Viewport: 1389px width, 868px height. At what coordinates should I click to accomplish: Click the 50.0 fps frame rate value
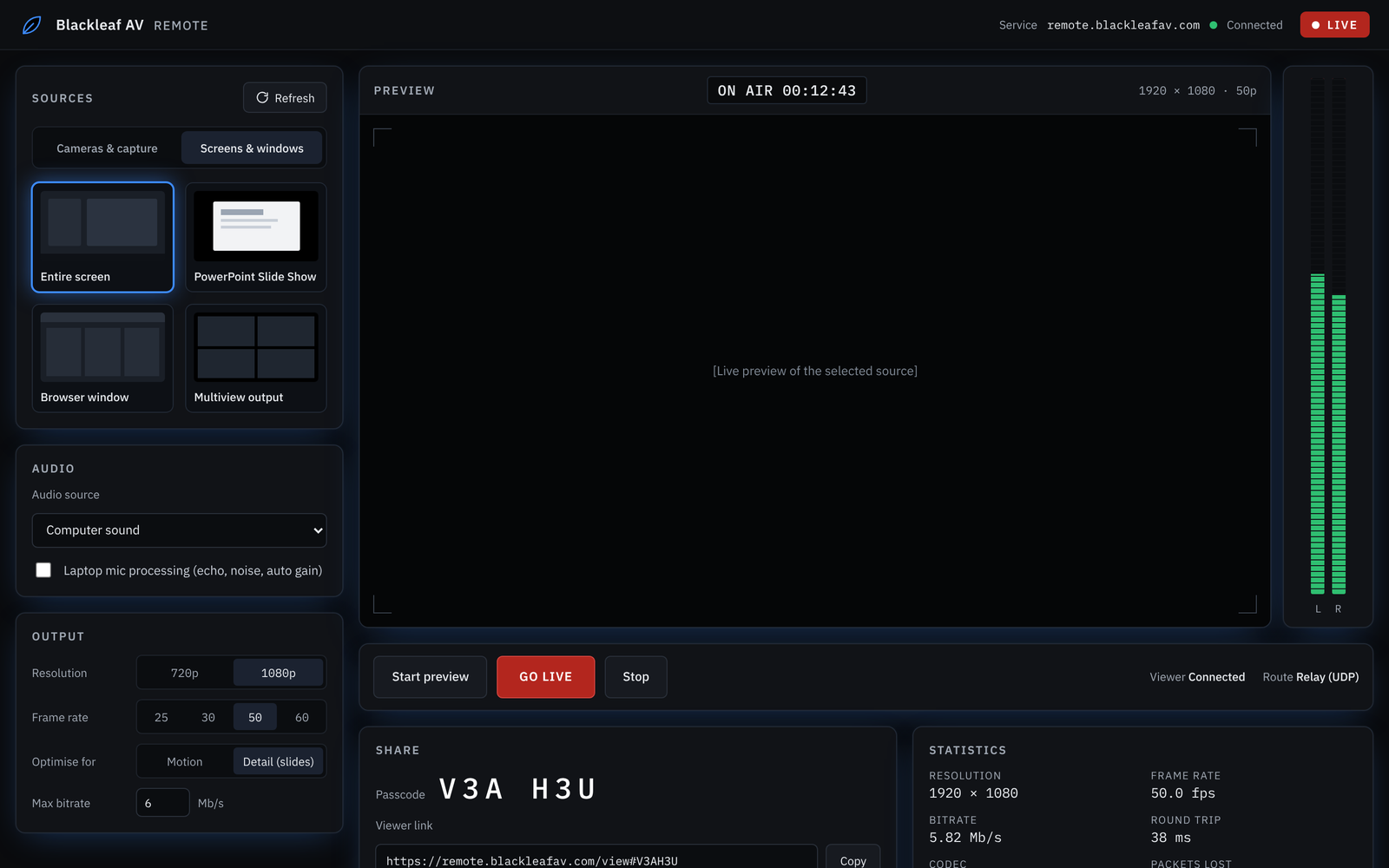pos(1183,793)
